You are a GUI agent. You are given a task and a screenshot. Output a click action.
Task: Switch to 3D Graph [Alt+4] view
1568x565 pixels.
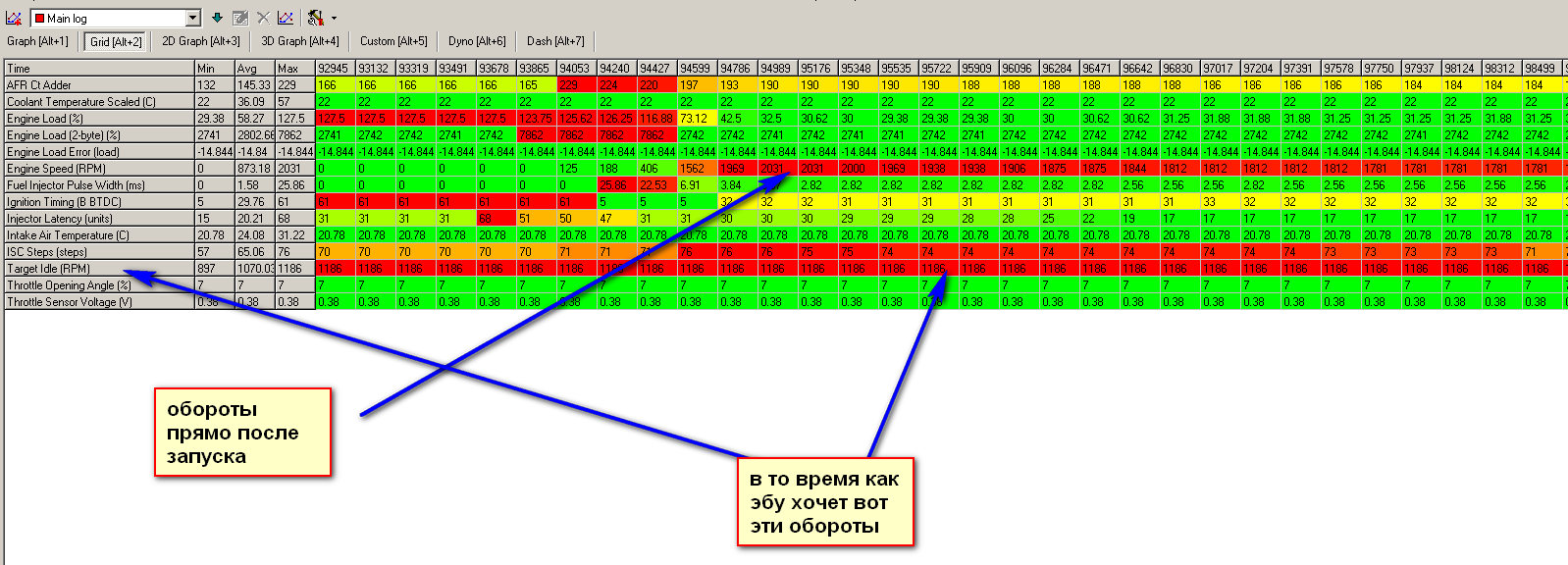pyautogui.click(x=299, y=41)
